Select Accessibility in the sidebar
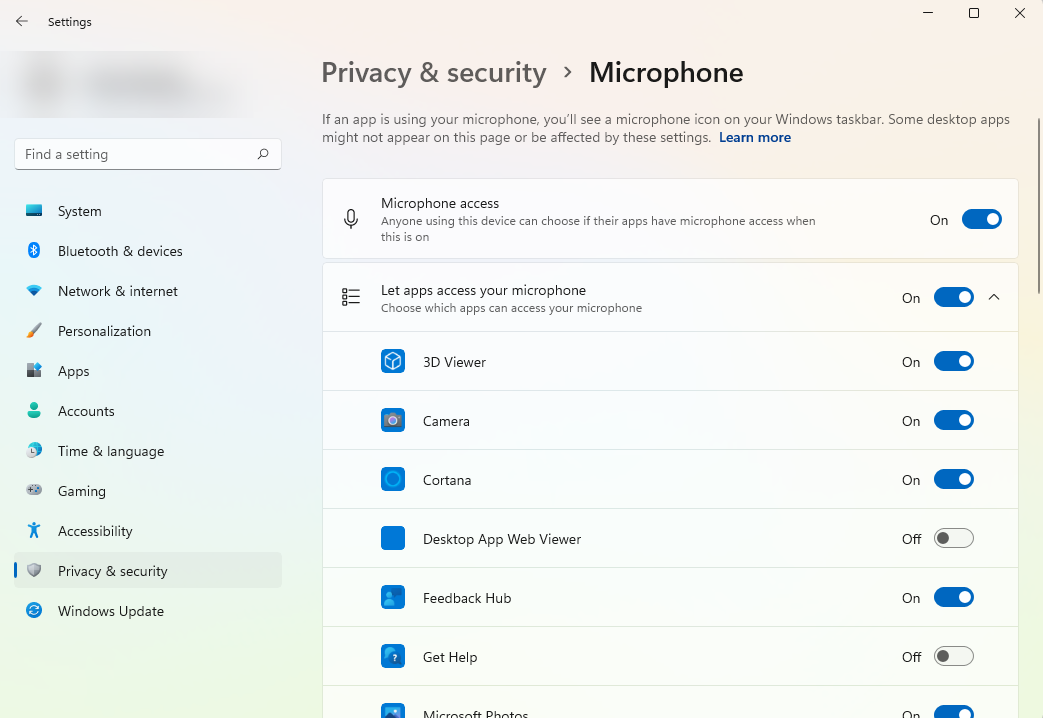This screenshot has width=1043, height=718. 95,531
